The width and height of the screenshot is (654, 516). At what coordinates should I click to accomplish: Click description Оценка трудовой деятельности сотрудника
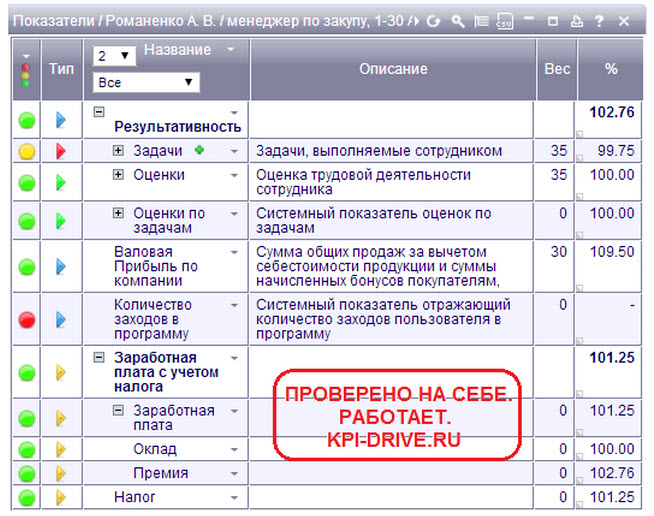pos(363,182)
